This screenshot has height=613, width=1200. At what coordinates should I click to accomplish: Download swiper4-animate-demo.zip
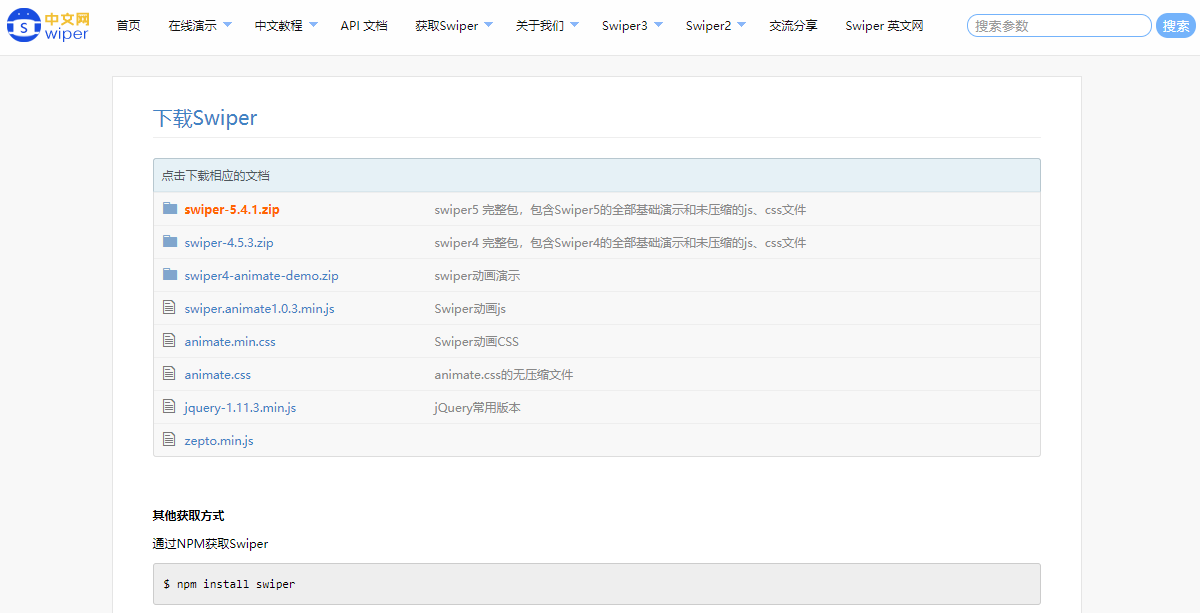[x=262, y=276]
